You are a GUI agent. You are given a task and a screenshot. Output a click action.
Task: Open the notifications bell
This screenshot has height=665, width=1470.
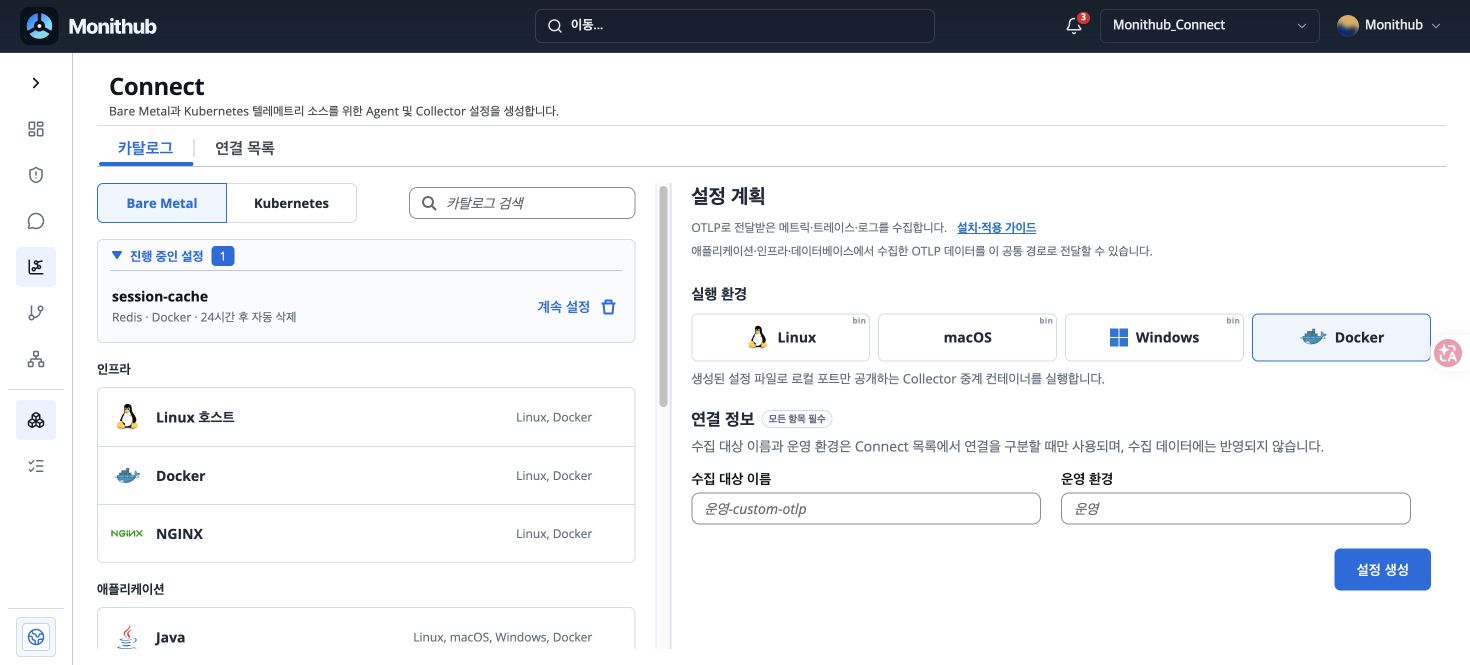pos(1074,26)
